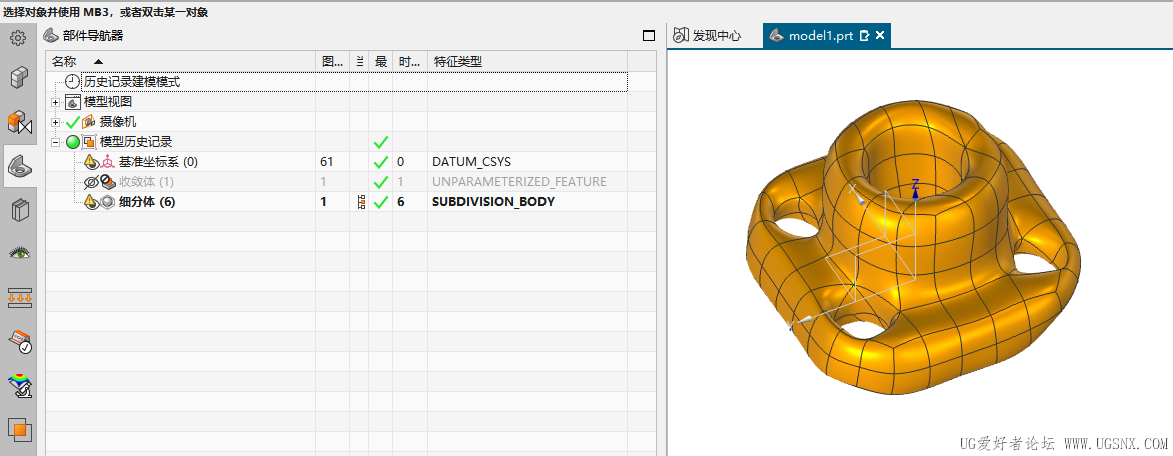Open the sidebar icon with orange arrows
1173x456 pixels.
click(x=19, y=297)
